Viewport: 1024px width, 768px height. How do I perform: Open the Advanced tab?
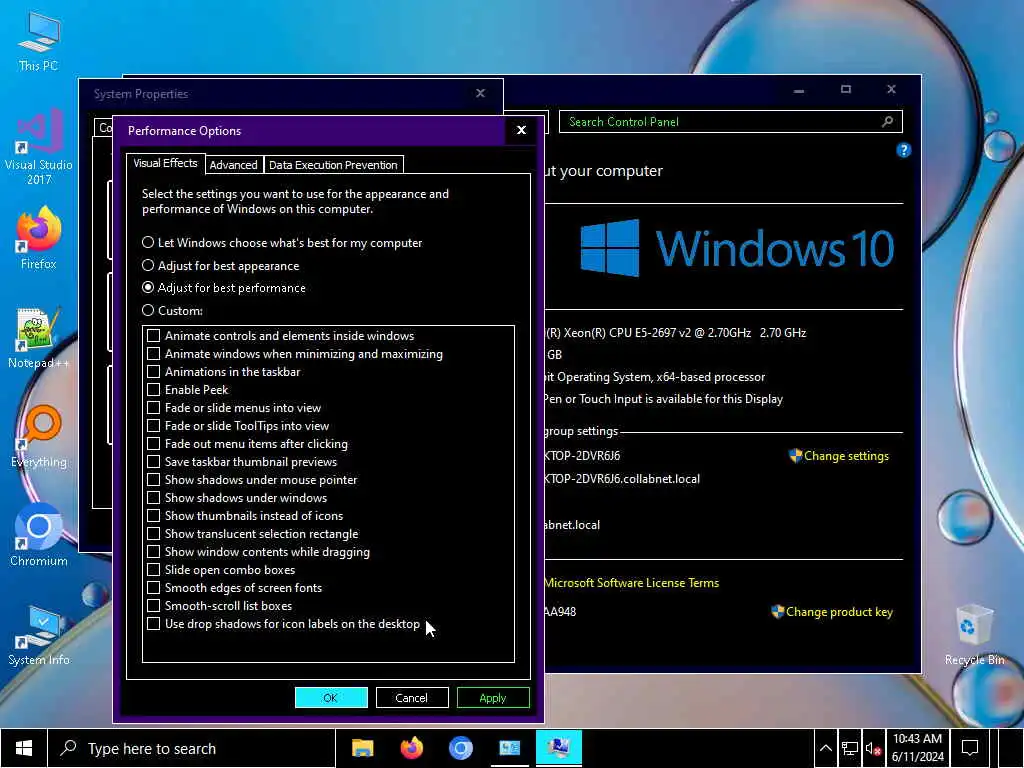point(233,165)
